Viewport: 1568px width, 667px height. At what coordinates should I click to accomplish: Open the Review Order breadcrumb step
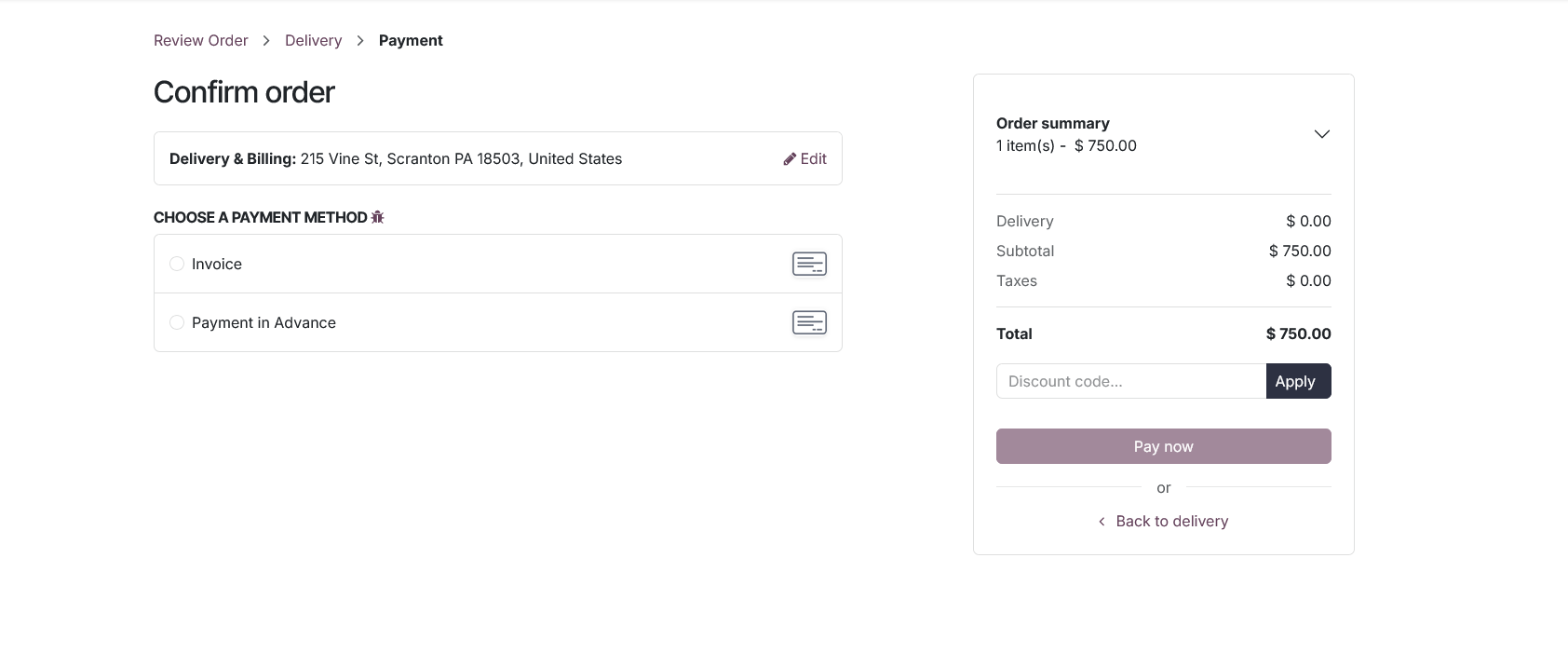tap(200, 40)
